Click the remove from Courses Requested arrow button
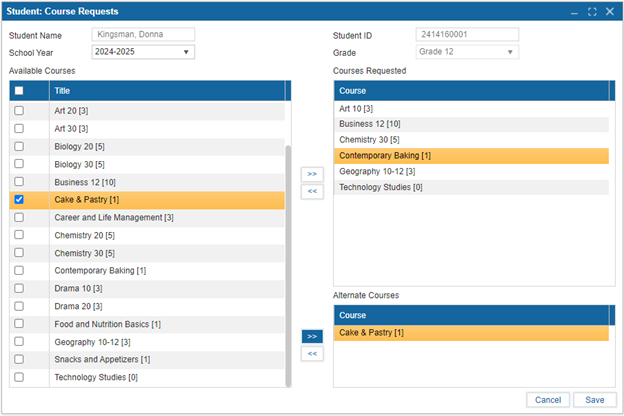The image size is (624, 416). [312, 191]
